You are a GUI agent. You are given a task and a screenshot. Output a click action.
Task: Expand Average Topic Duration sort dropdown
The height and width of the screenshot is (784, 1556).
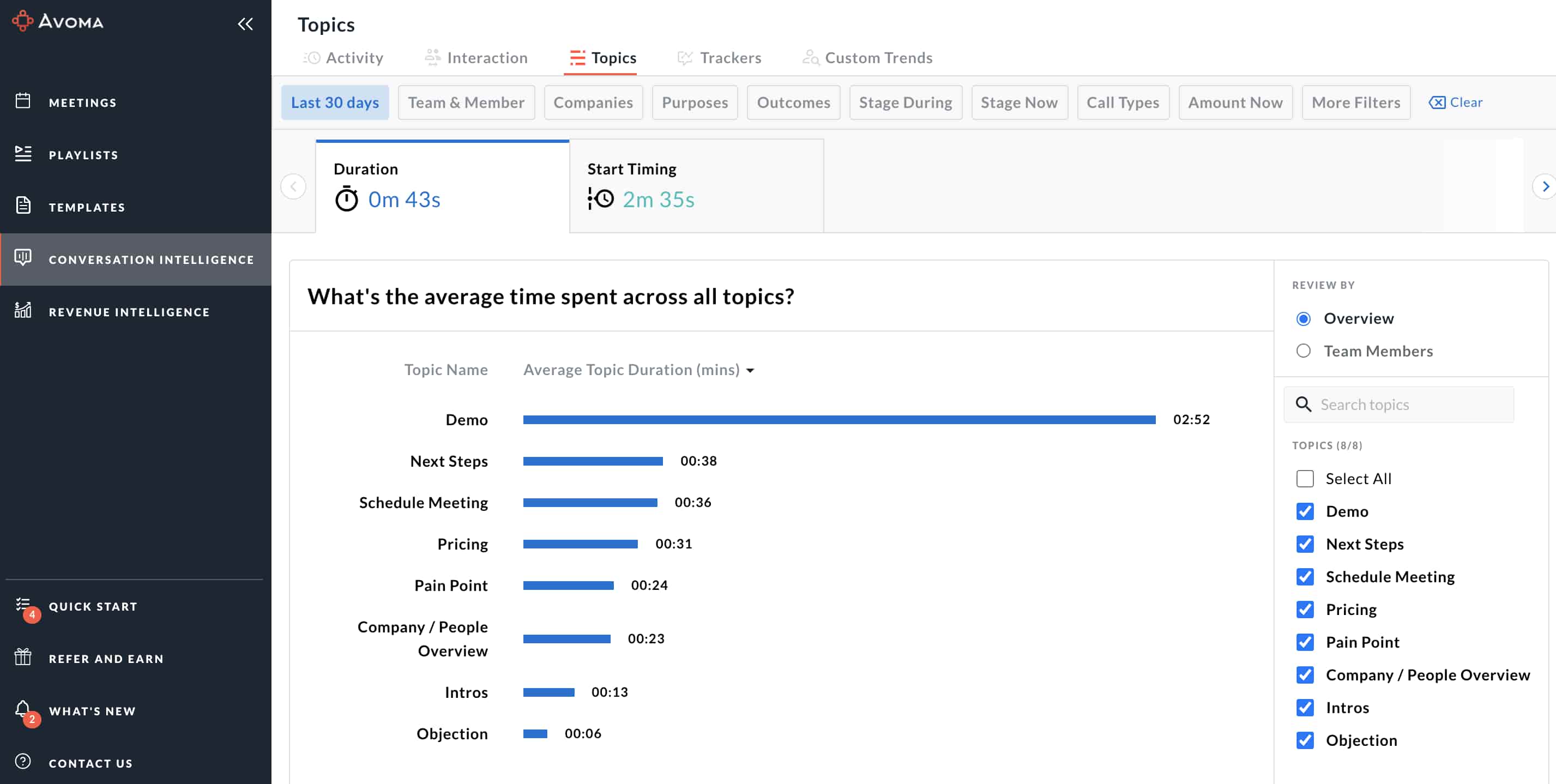click(x=750, y=370)
